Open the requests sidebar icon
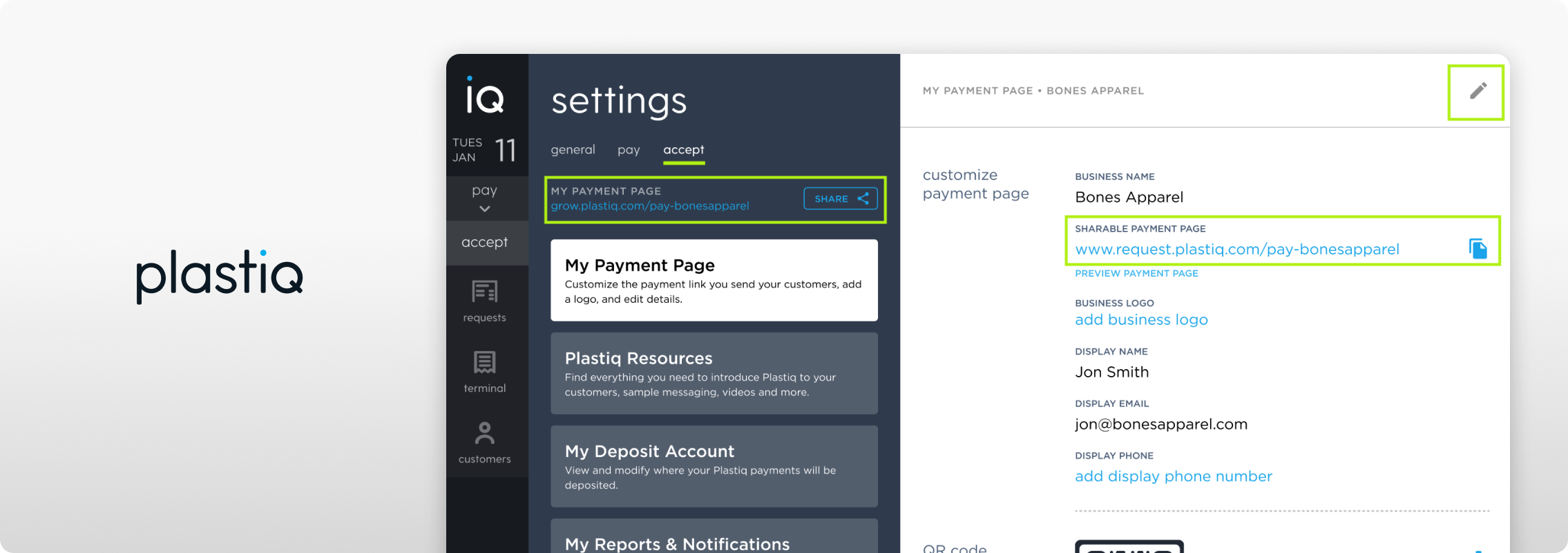1568x553 pixels. (484, 292)
